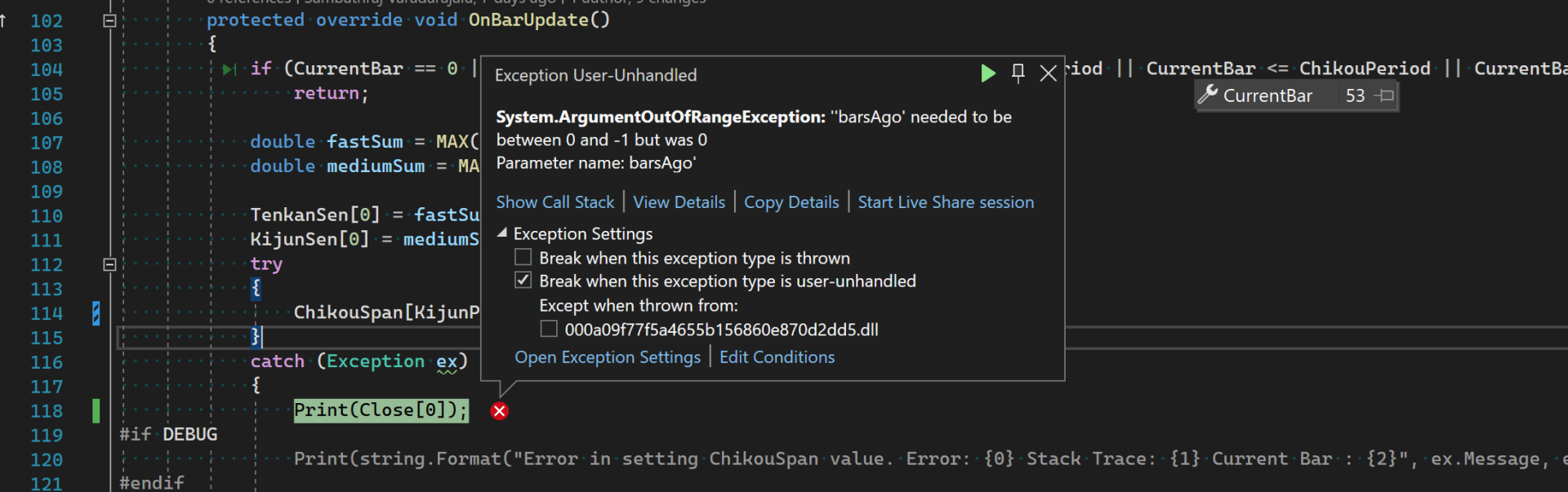Viewport: 1568px width, 492px height.
Task: Collapse the OnBarUpdate method outline at line 102
Action: [x=109, y=20]
